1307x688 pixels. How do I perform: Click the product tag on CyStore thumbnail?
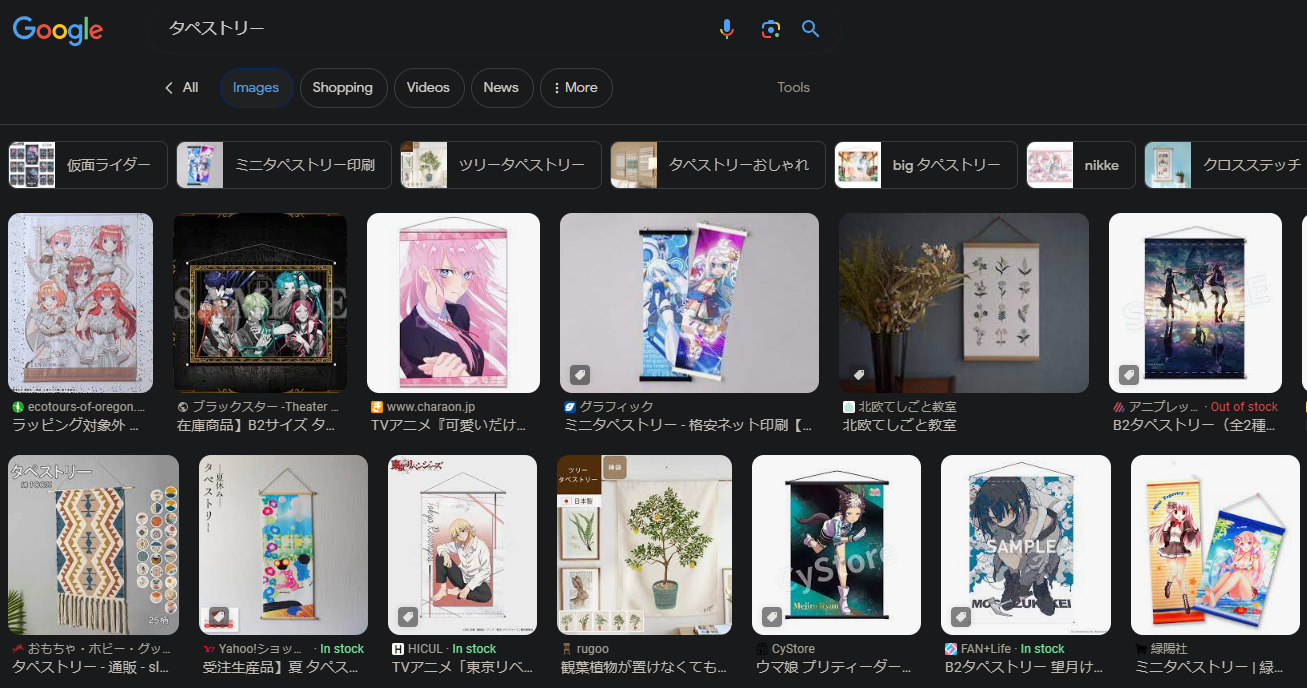(772, 617)
